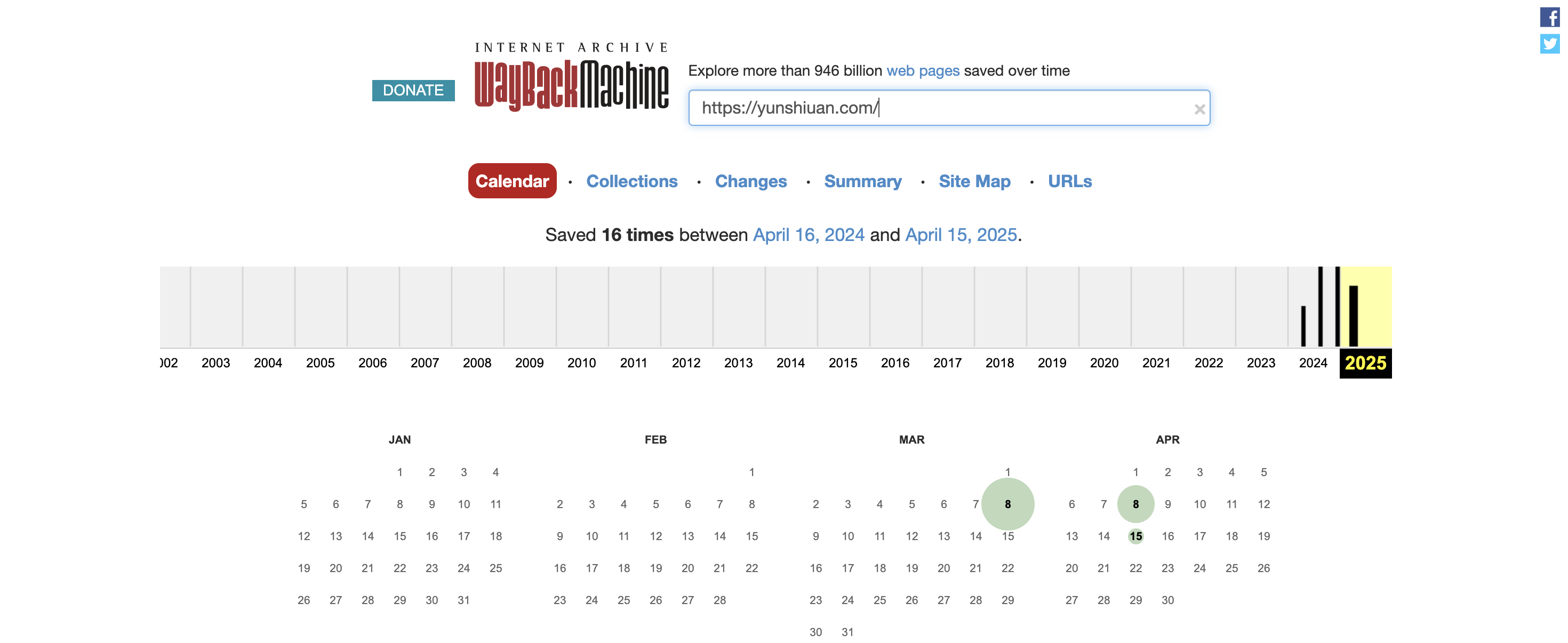This screenshot has width=1568, height=643.
Task: Open the April 15 snapshot date
Action: coord(1135,536)
